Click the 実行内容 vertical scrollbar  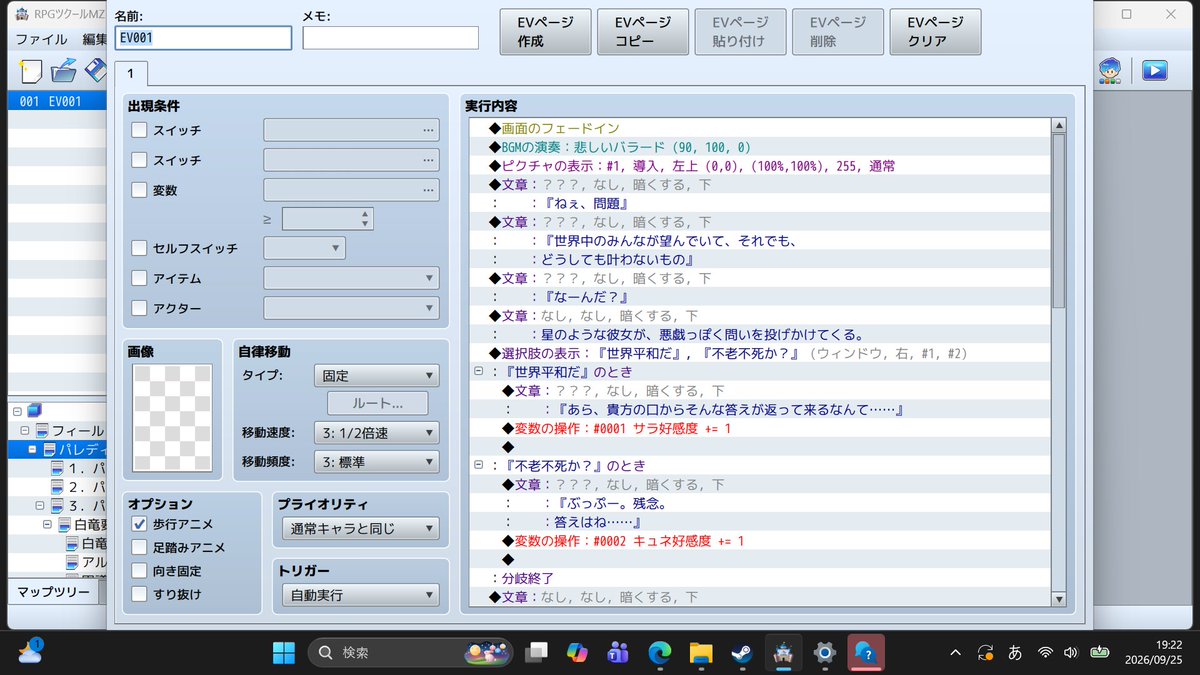pyautogui.click(x=1058, y=361)
